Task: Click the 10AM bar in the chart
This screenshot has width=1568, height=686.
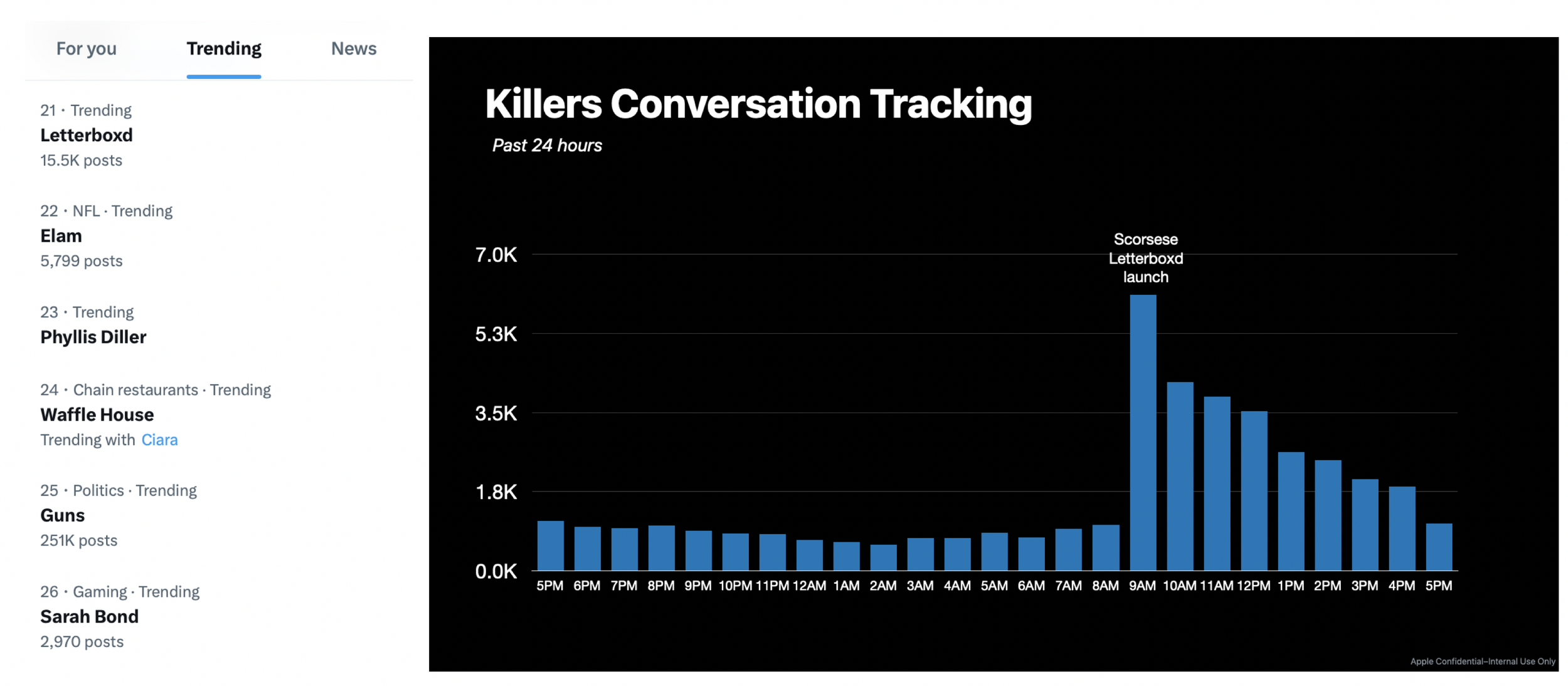Action: pyautogui.click(x=1179, y=477)
